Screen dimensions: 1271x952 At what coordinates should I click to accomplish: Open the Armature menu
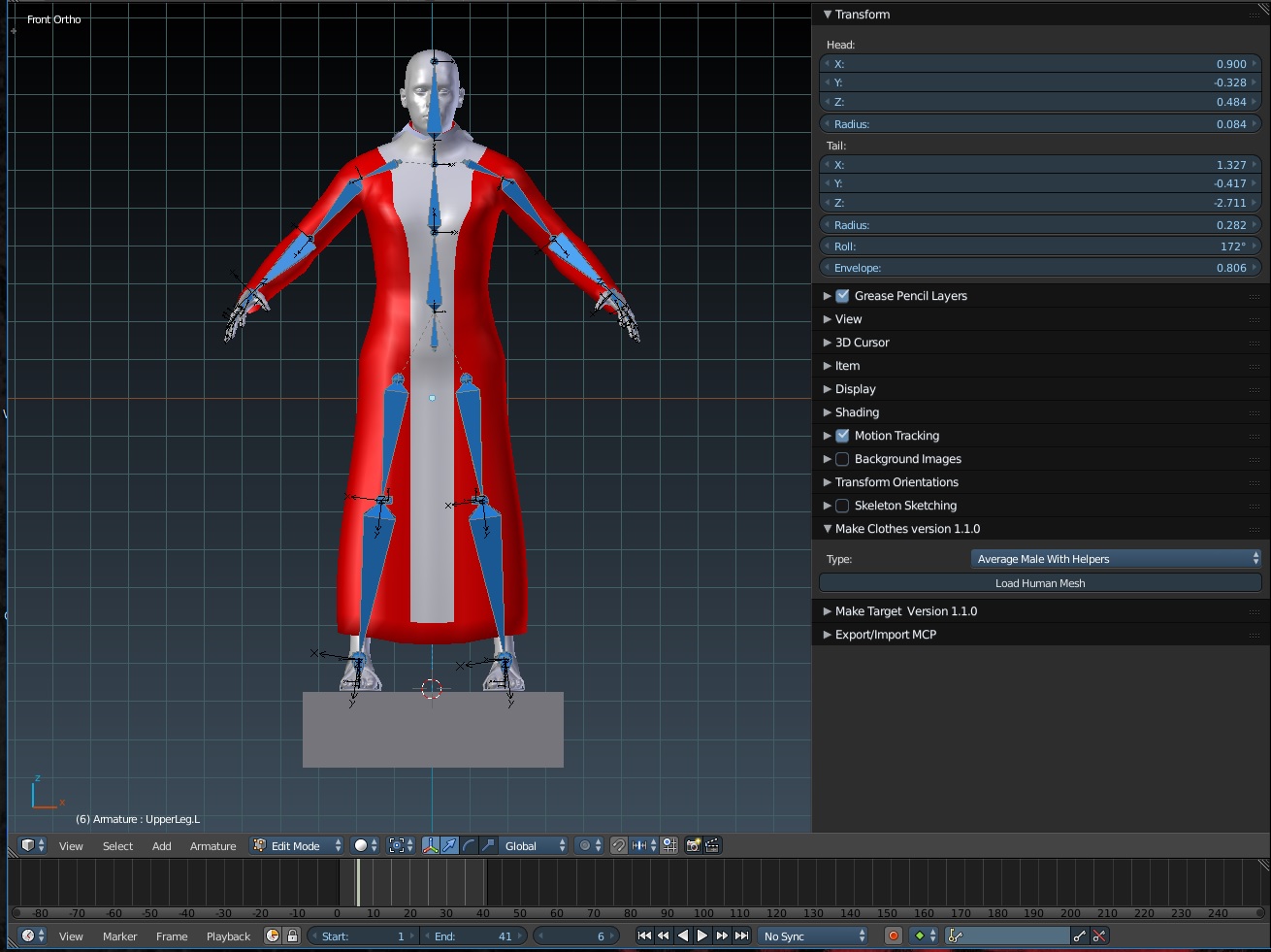click(212, 846)
